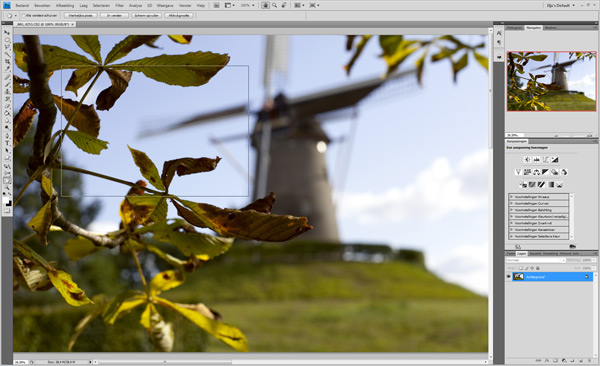Expand 'Voorinstellingen Zwart-wit' presets
This screenshot has height=366, width=600.
point(511,223)
